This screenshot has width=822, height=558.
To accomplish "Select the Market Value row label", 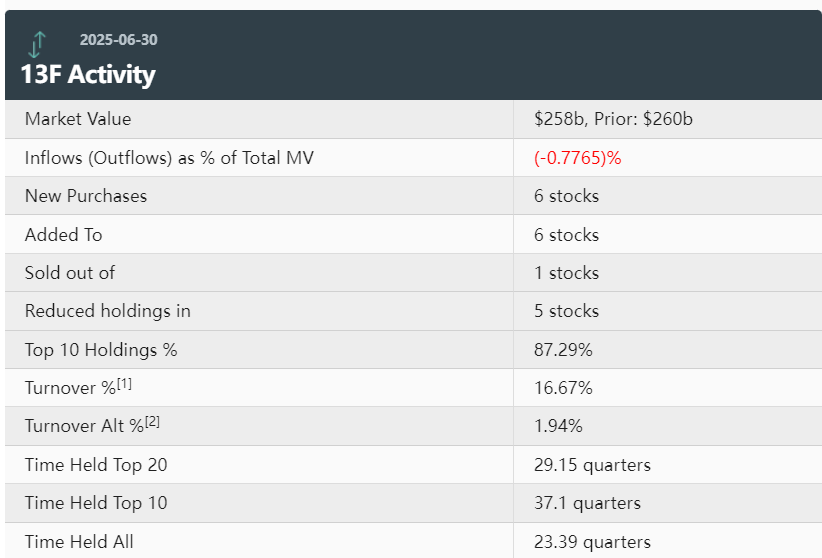I will click(x=78, y=119).
